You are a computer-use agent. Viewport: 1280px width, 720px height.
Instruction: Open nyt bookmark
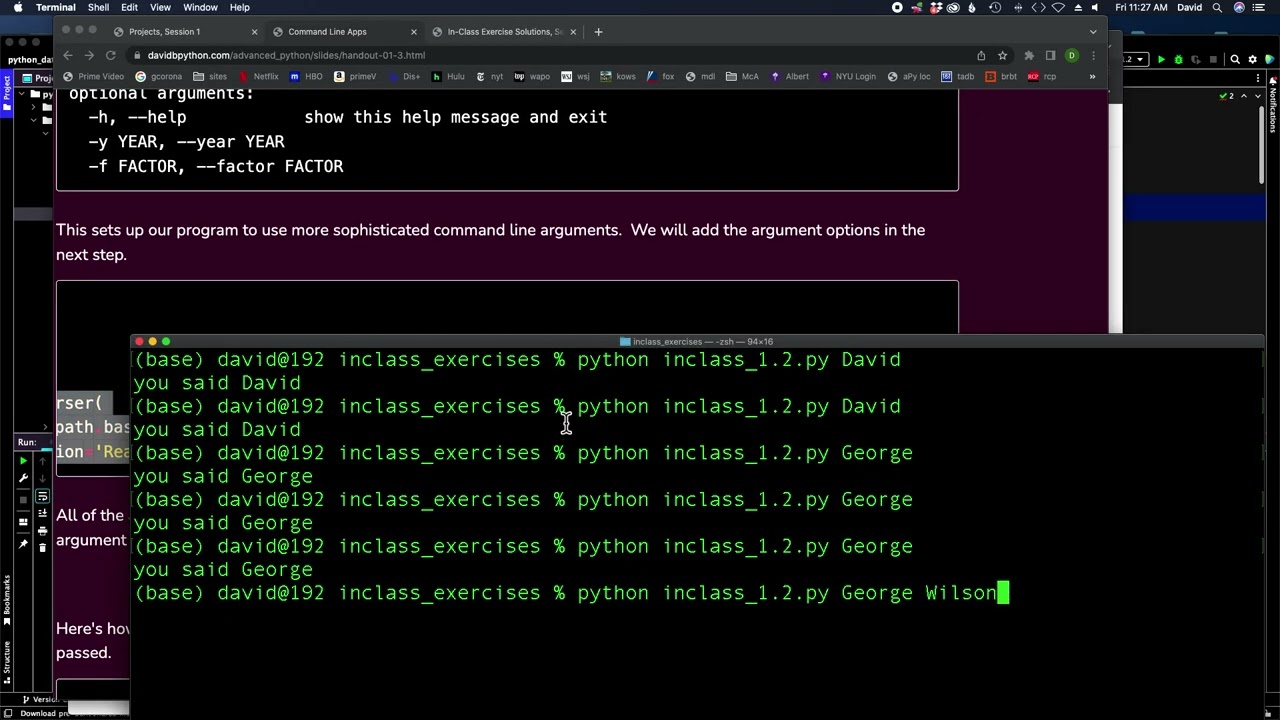(x=490, y=76)
